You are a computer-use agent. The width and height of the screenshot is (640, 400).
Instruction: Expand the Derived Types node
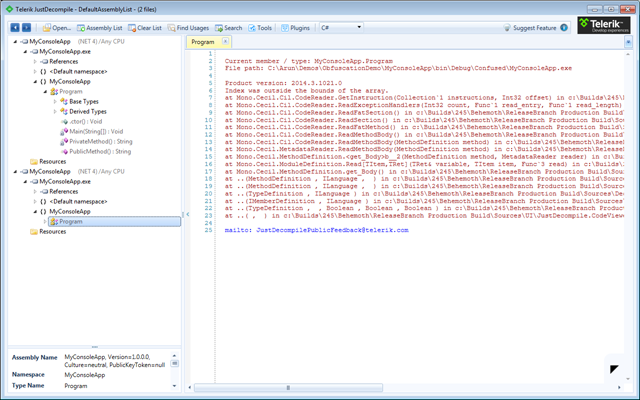(x=56, y=112)
